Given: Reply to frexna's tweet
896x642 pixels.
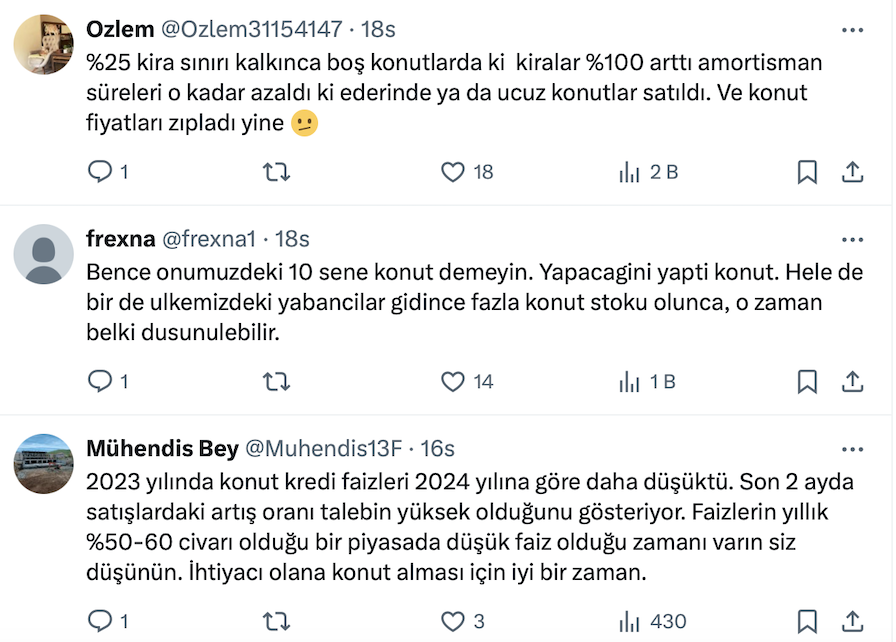Looking at the screenshot, I should pos(100,381).
